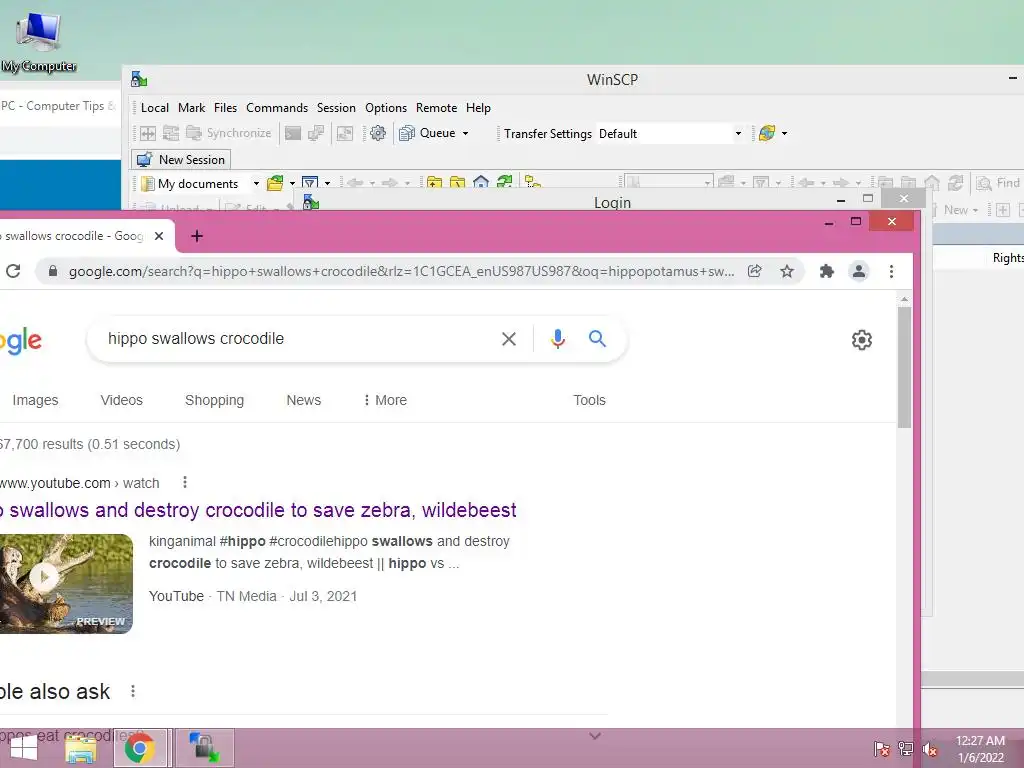Open WinSCP Preferences gear icon
1024x768 pixels.
click(377, 133)
